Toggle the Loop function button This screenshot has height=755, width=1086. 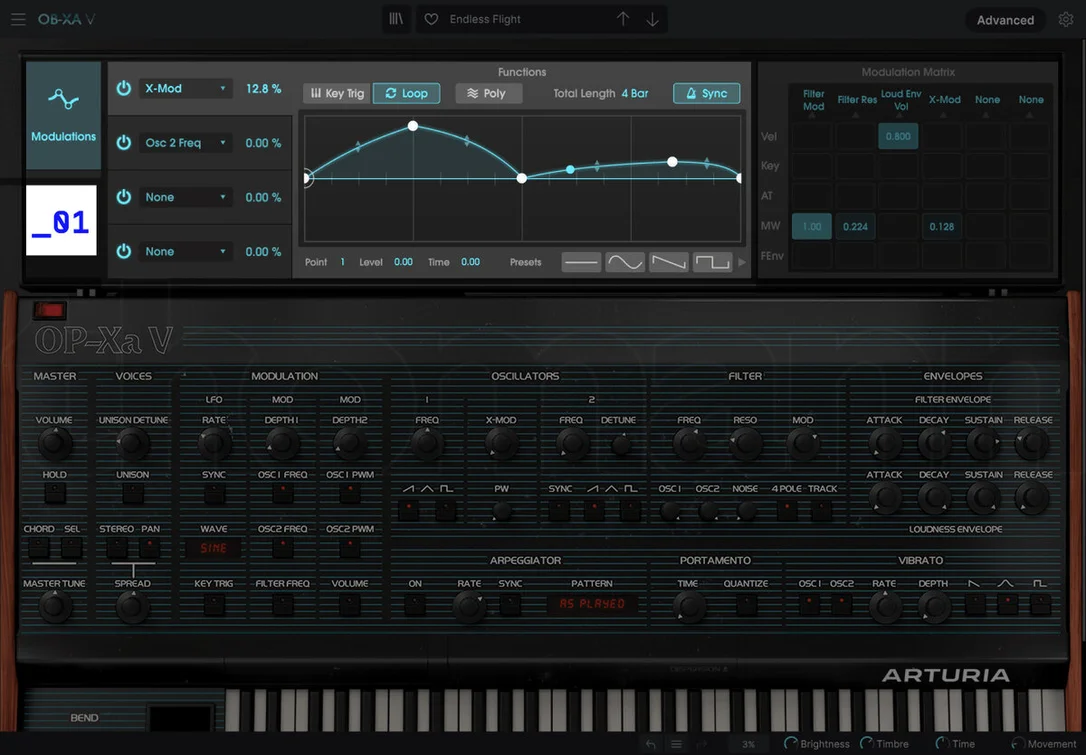(x=407, y=94)
